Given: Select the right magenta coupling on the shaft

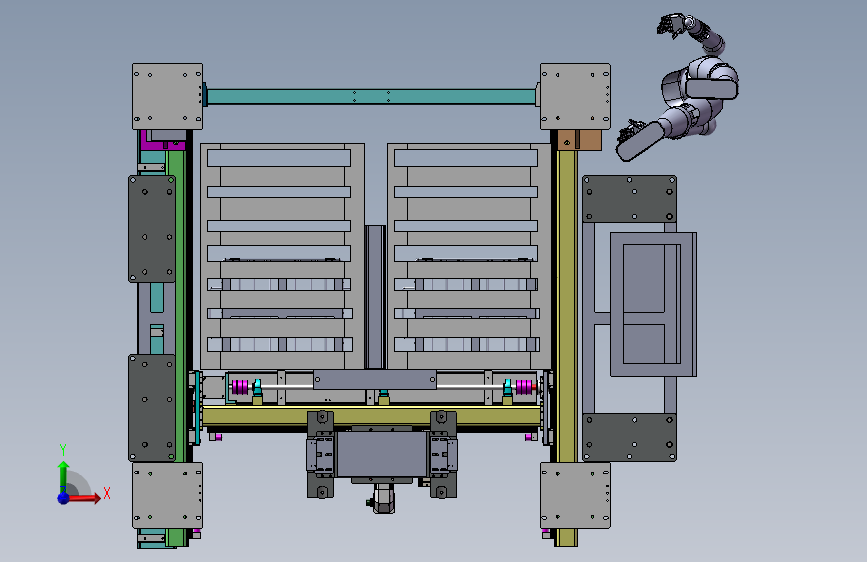Looking at the screenshot, I should [x=524, y=387].
